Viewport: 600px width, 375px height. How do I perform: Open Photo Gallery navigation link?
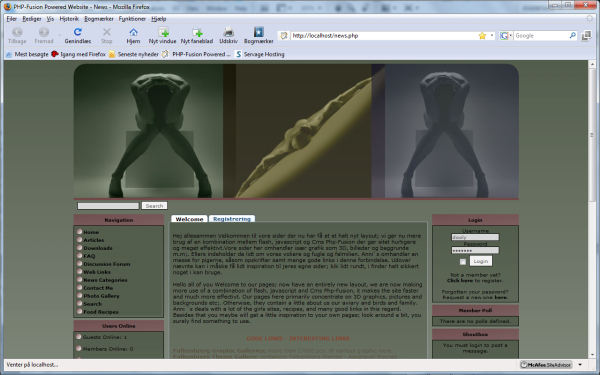pos(101,296)
